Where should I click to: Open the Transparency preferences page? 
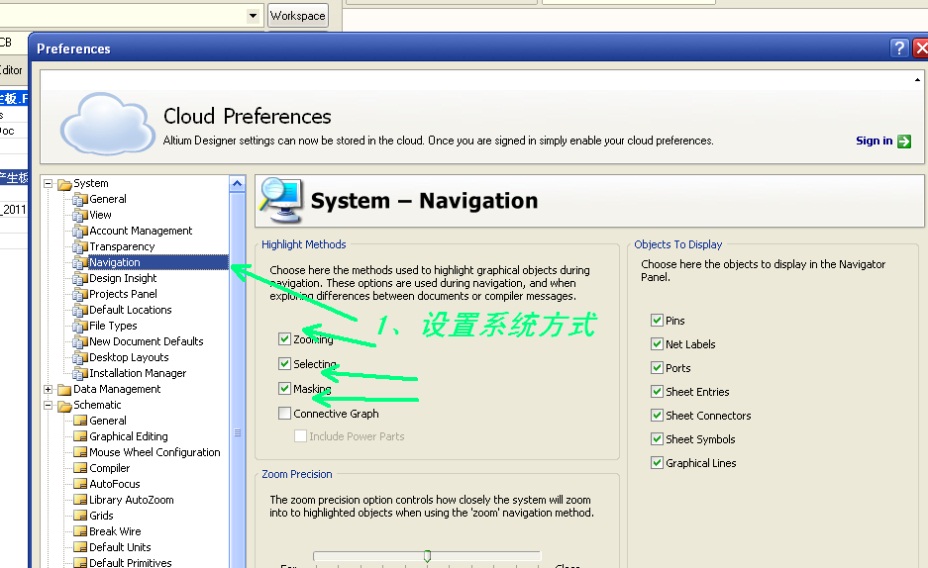coord(122,247)
